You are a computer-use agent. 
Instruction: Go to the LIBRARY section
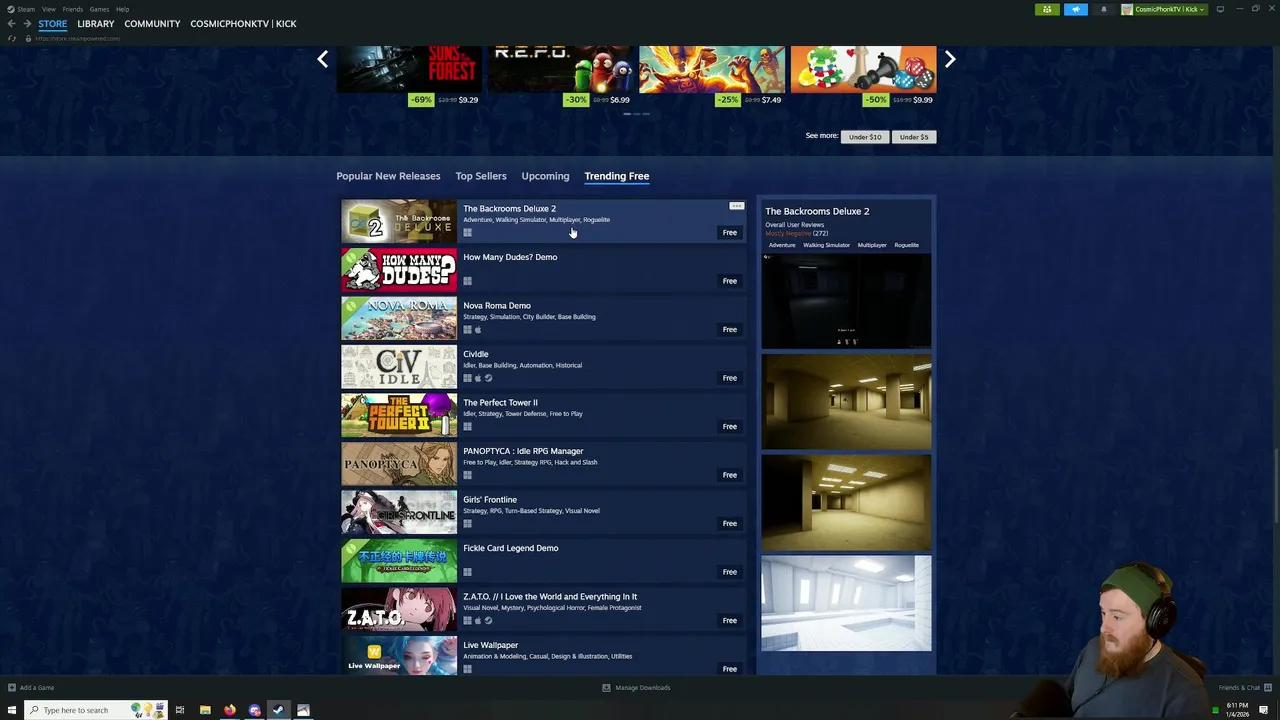[x=96, y=23]
